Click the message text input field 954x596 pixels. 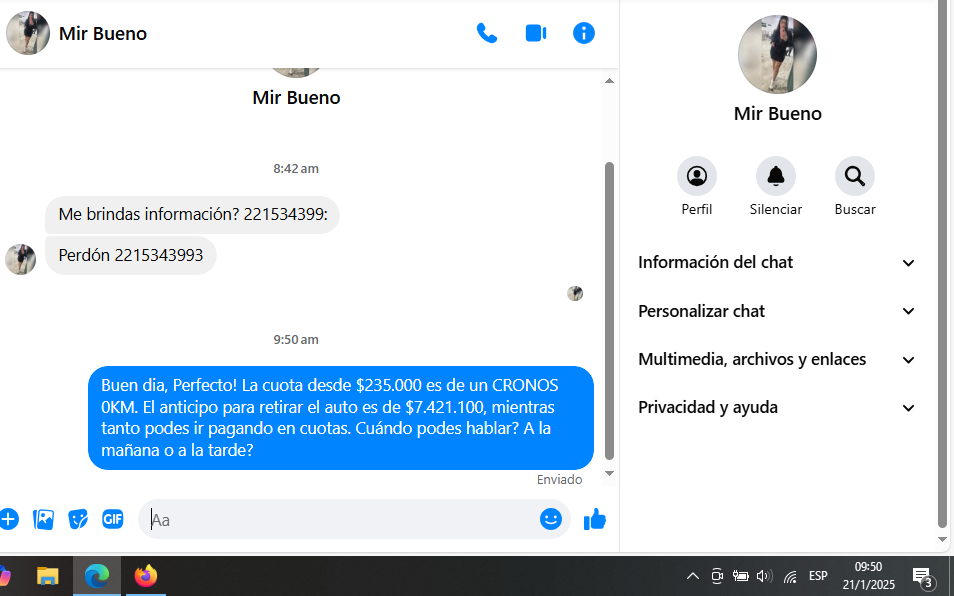[x=340, y=520]
